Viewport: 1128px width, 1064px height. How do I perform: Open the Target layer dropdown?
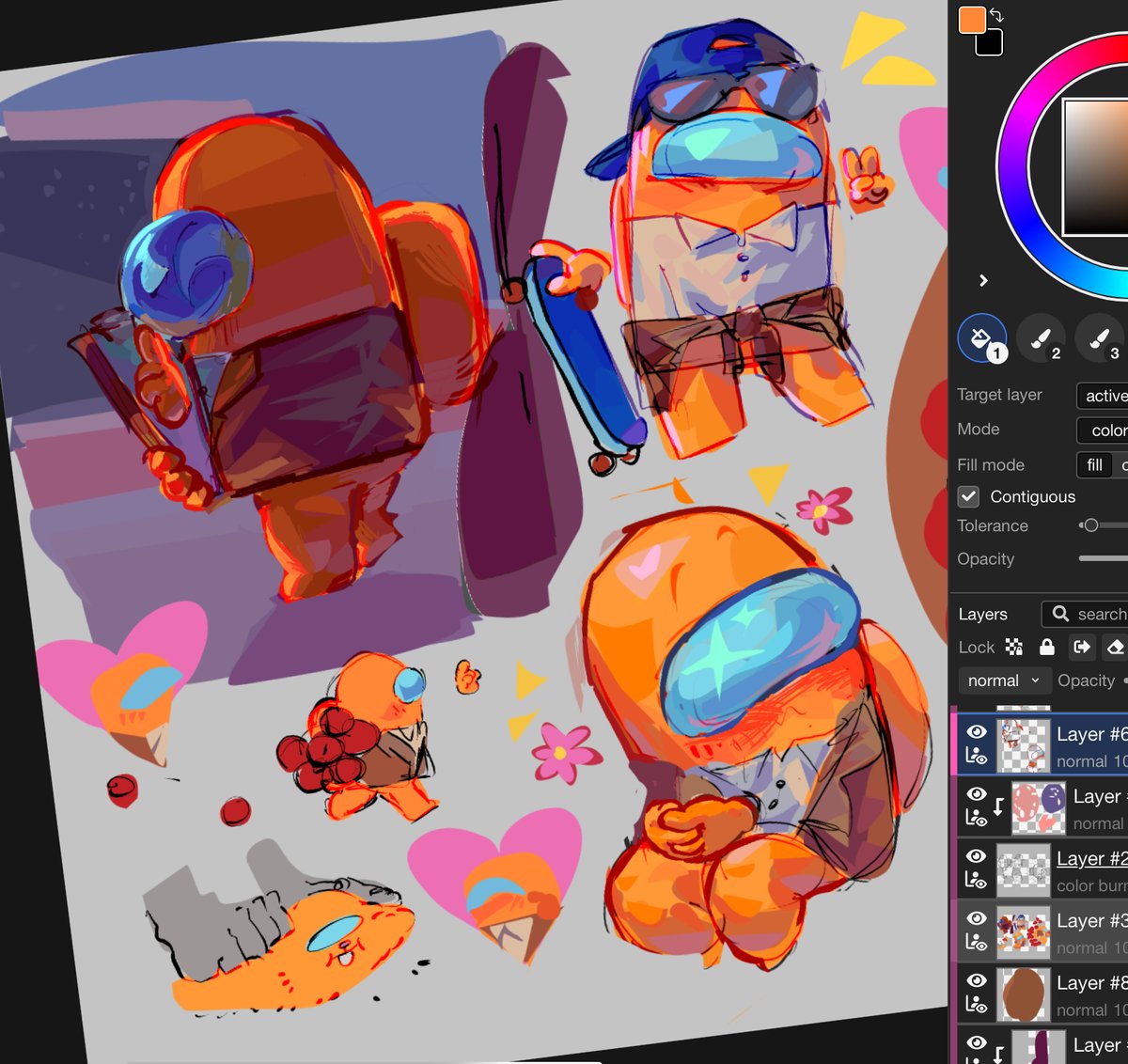tap(1103, 396)
